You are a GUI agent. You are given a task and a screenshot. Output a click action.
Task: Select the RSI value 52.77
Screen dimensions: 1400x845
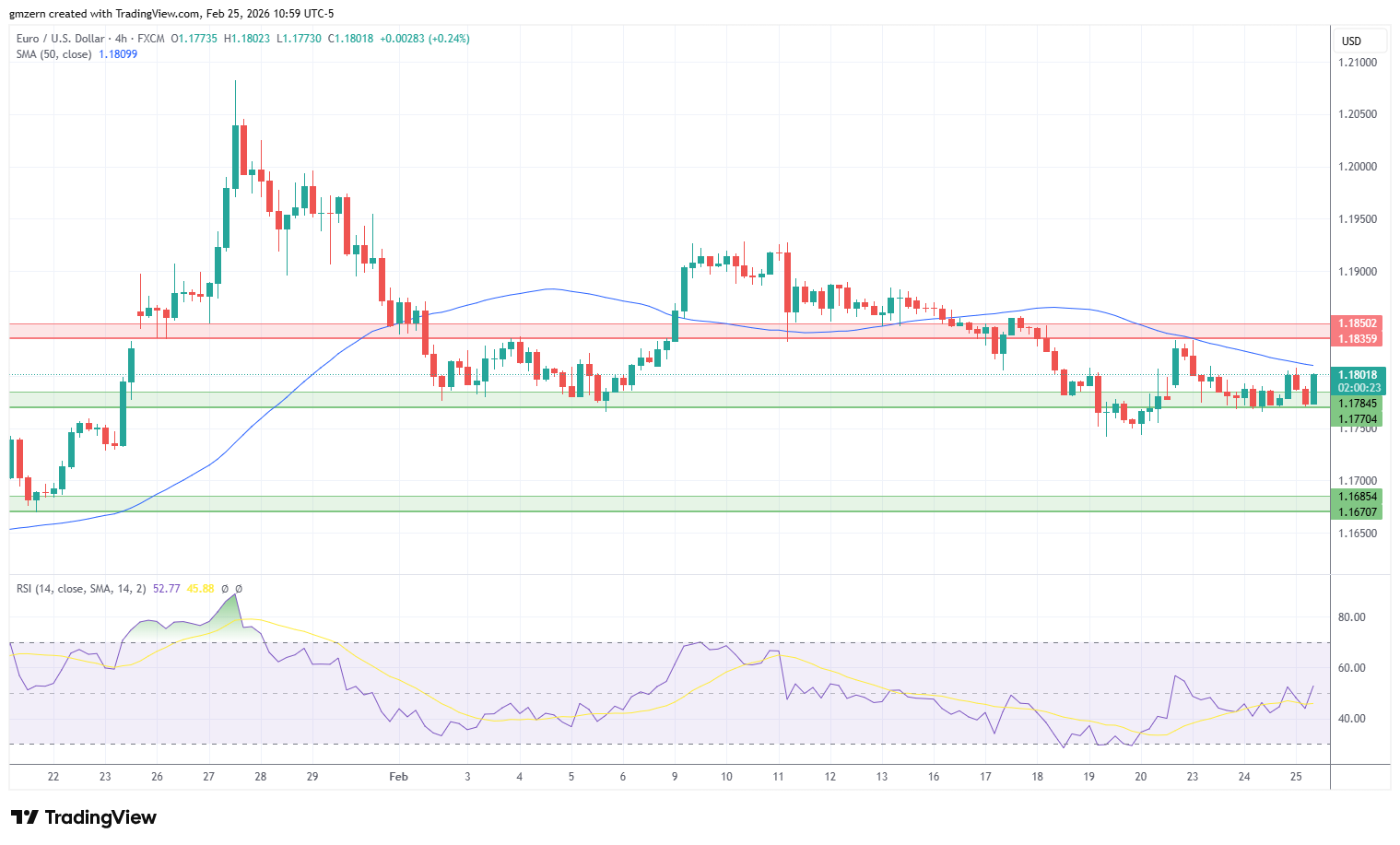(x=167, y=589)
